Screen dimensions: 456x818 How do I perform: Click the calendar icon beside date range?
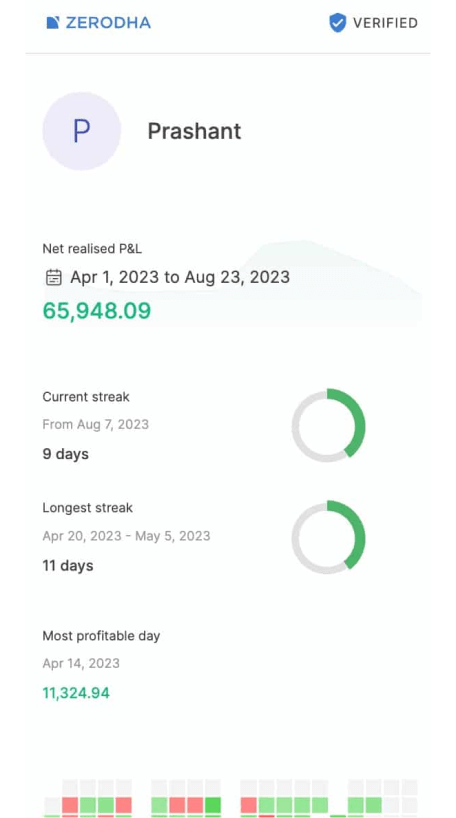53,277
